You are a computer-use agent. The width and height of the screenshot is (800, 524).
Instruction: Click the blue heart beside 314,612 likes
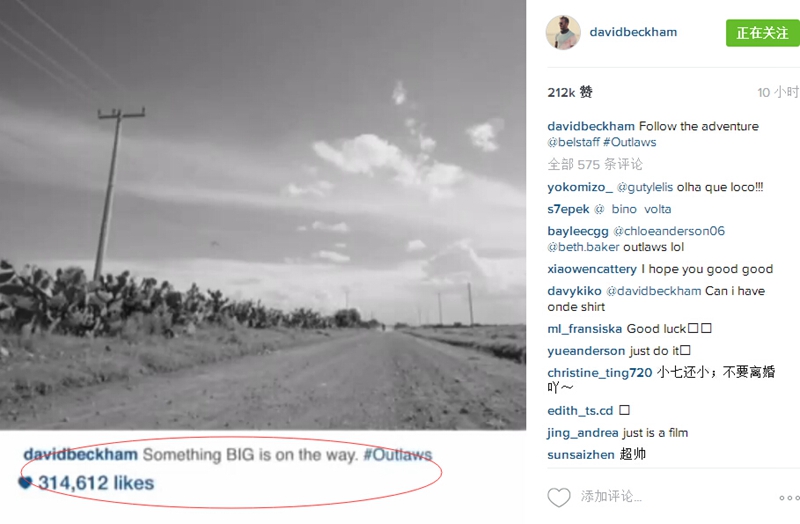click(x=25, y=482)
